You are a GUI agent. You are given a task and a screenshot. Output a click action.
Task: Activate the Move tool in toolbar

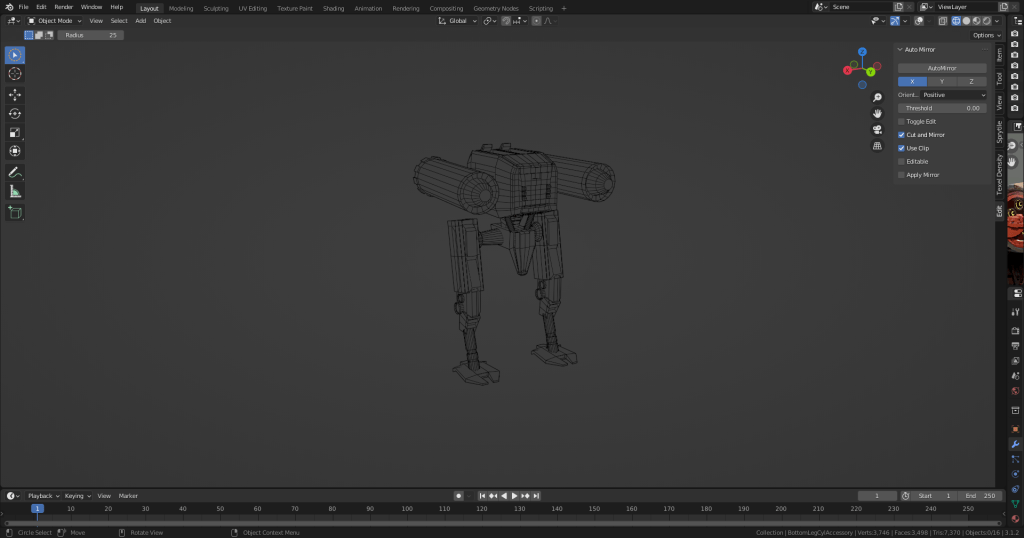pos(15,95)
